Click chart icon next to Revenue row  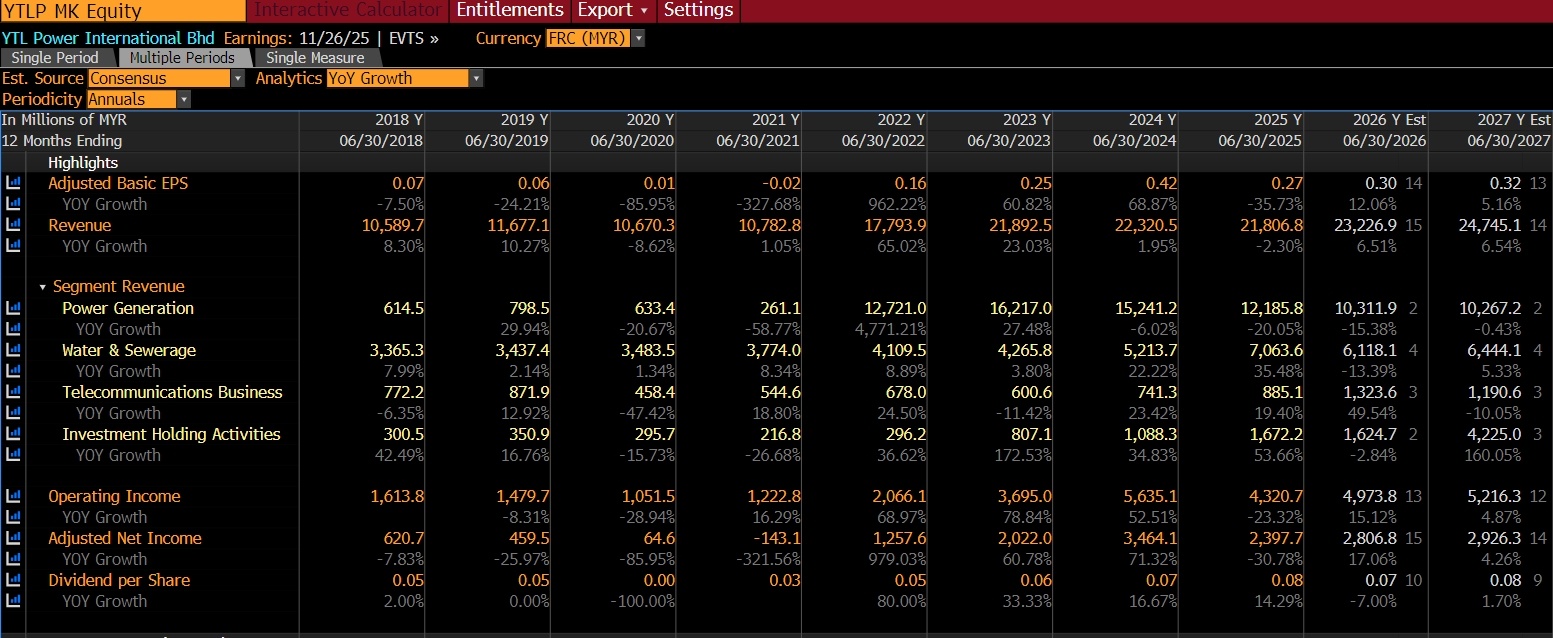pyautogui.click(x=13, y=225)
